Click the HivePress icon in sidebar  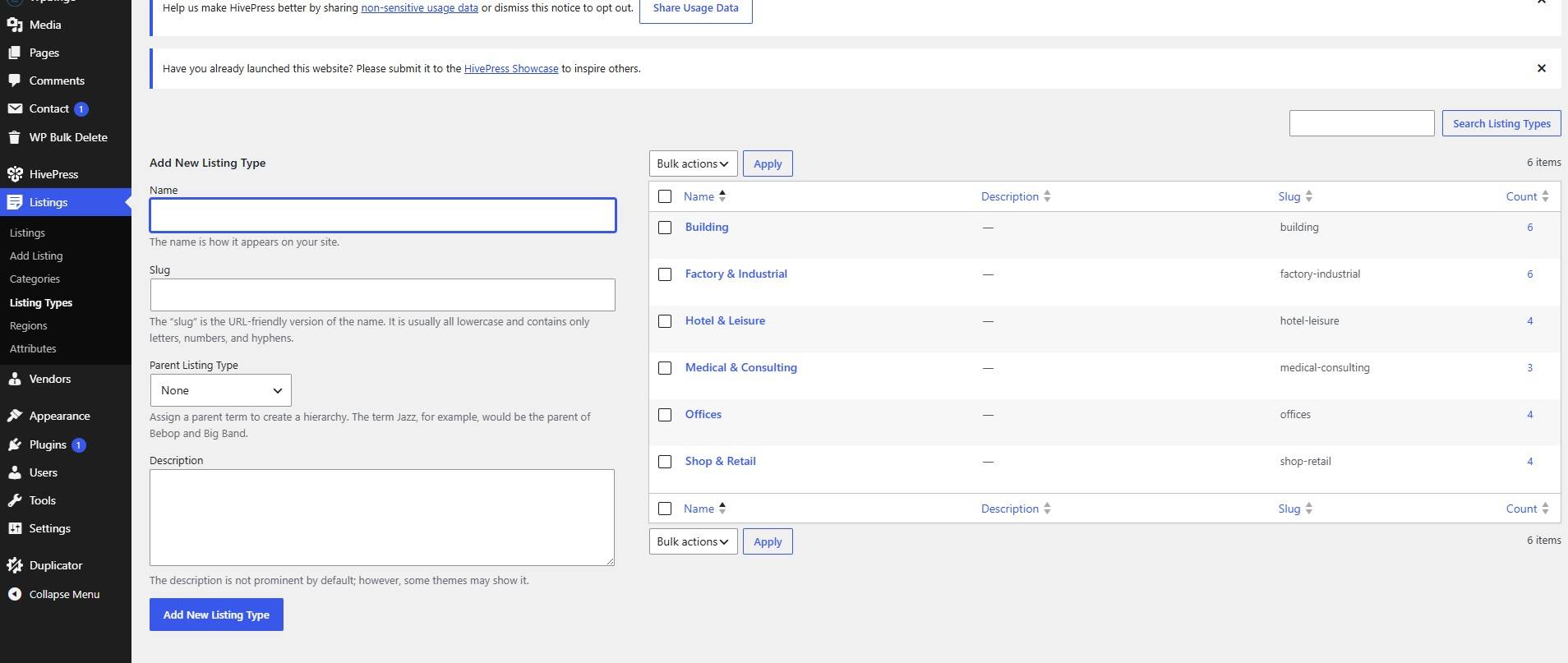(x=14, y=174)
